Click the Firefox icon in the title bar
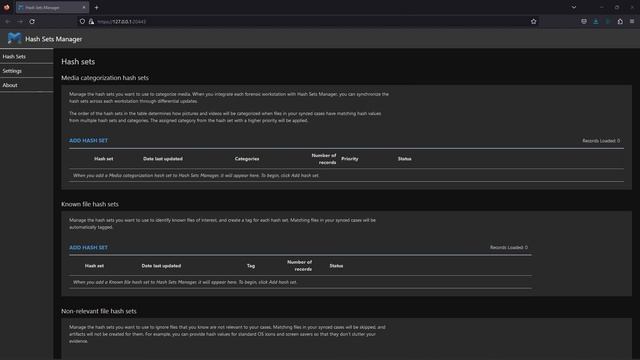The image size is (640, 360). coord(7,7)
